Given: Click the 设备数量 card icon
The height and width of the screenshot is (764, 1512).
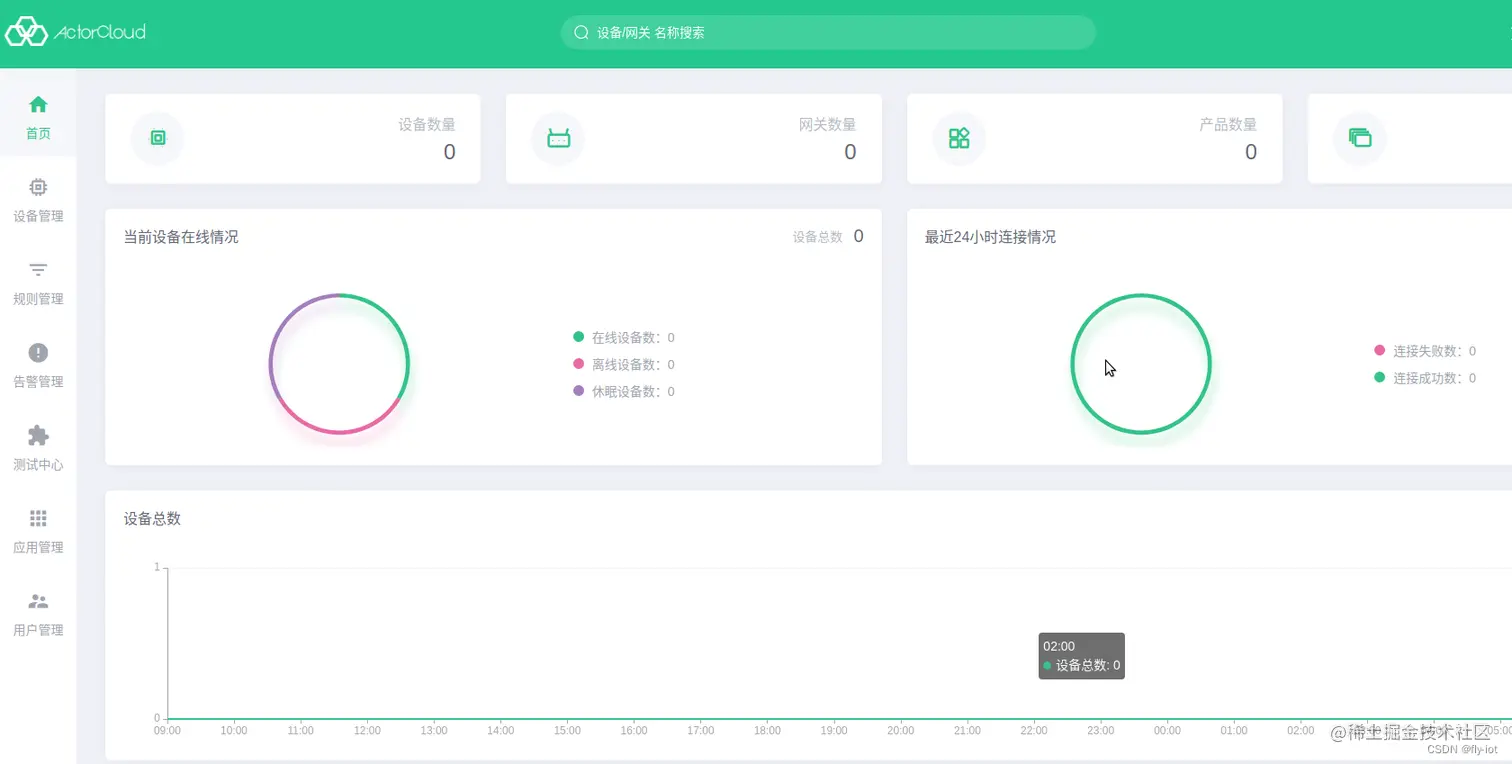Looking at the screenshot, I should click(x=157, y=138).
